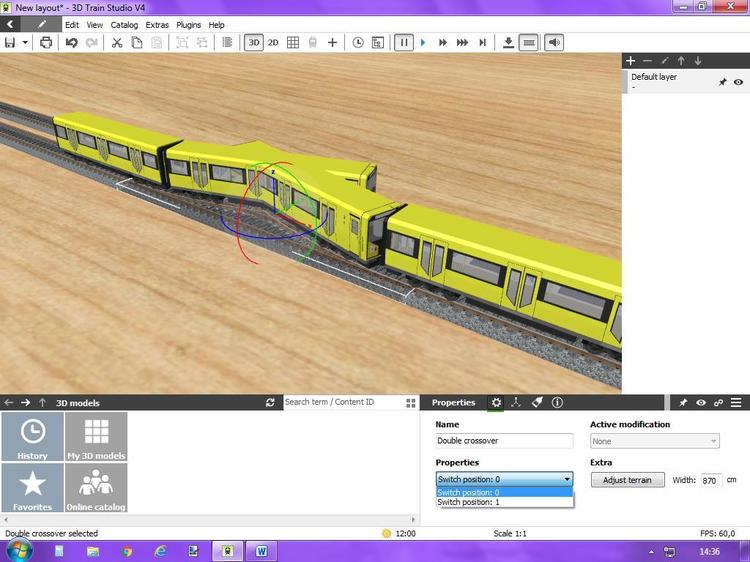Open the My 3D models tile

click(x=96, y=437)
